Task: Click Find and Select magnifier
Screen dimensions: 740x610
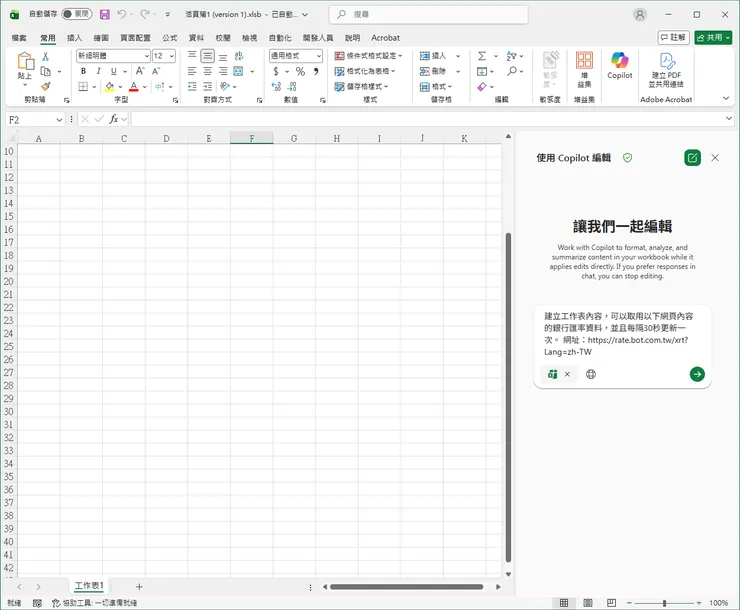Action: click(512, 71)
